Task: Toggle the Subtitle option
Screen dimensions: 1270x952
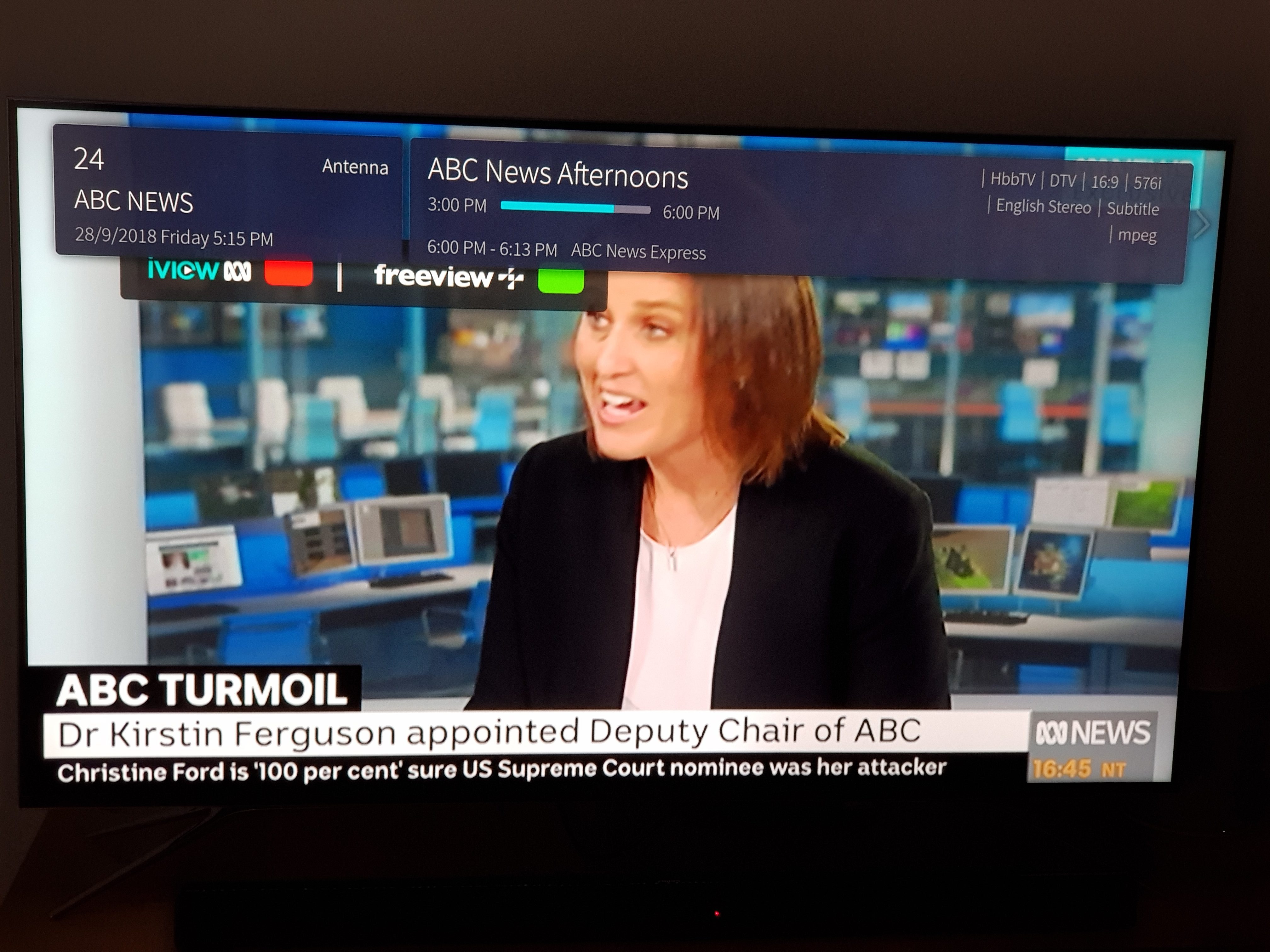Action: point(1133,209)
